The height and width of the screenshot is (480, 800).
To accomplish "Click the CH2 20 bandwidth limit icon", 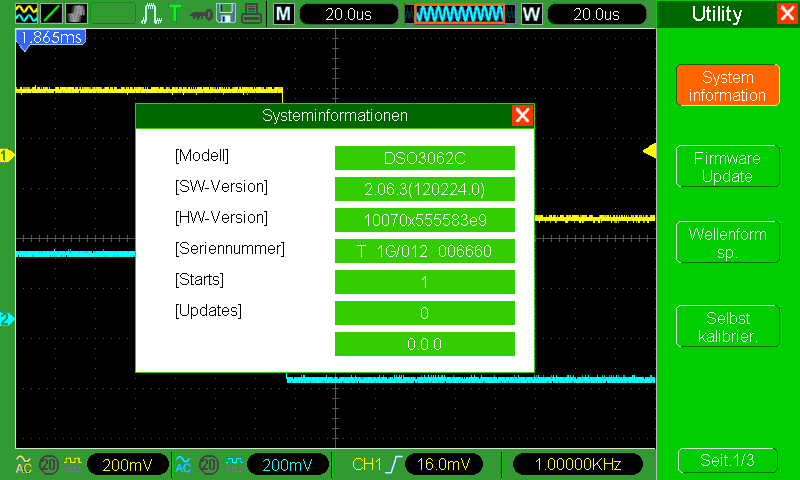I will [x=209, y=465].
